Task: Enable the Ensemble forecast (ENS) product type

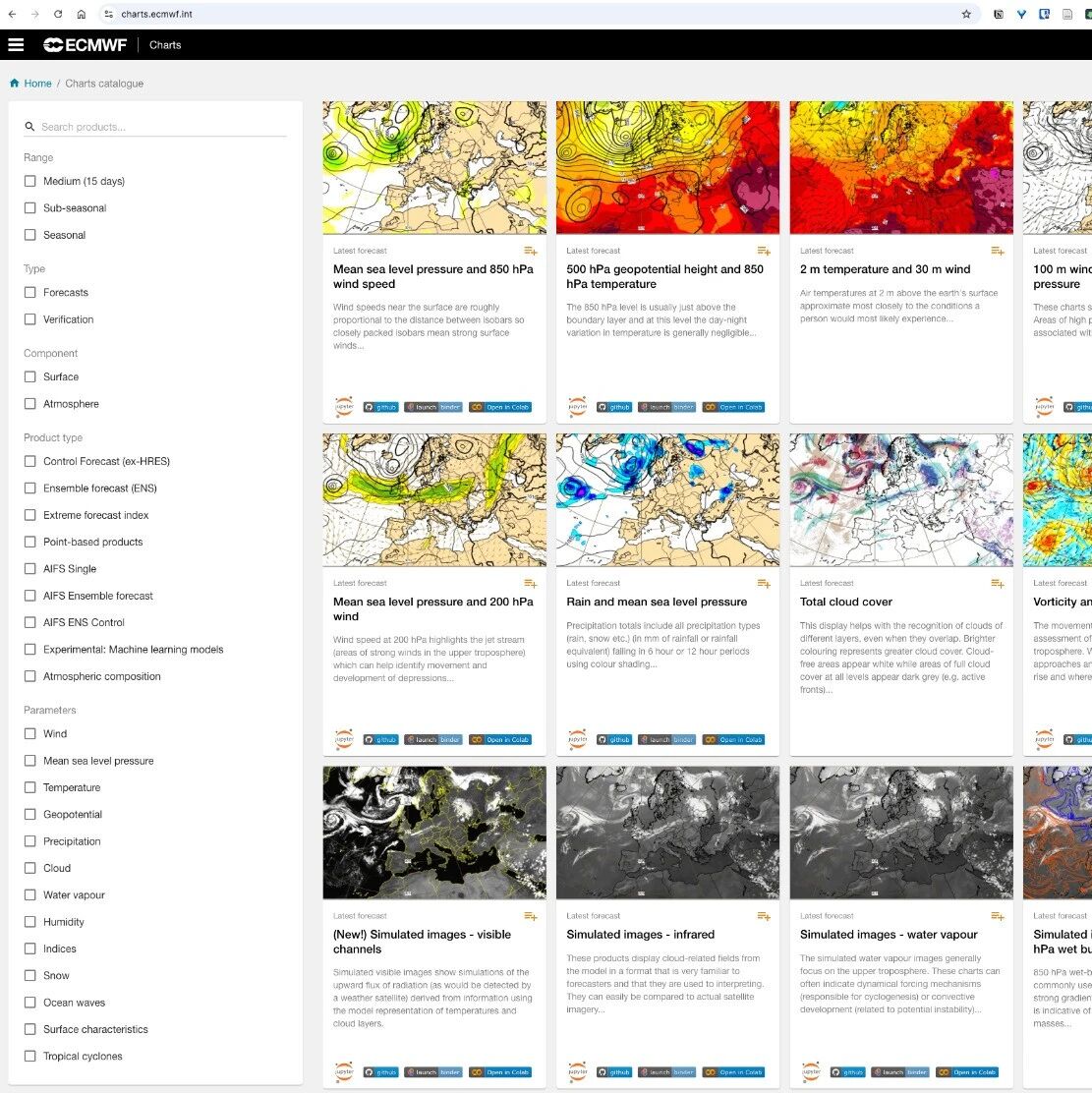Action: coord(29,488)
